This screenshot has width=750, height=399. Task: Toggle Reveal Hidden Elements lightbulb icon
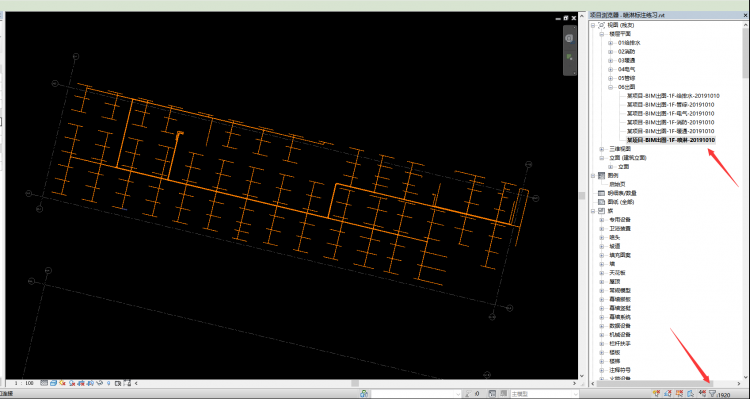(109, 383)
